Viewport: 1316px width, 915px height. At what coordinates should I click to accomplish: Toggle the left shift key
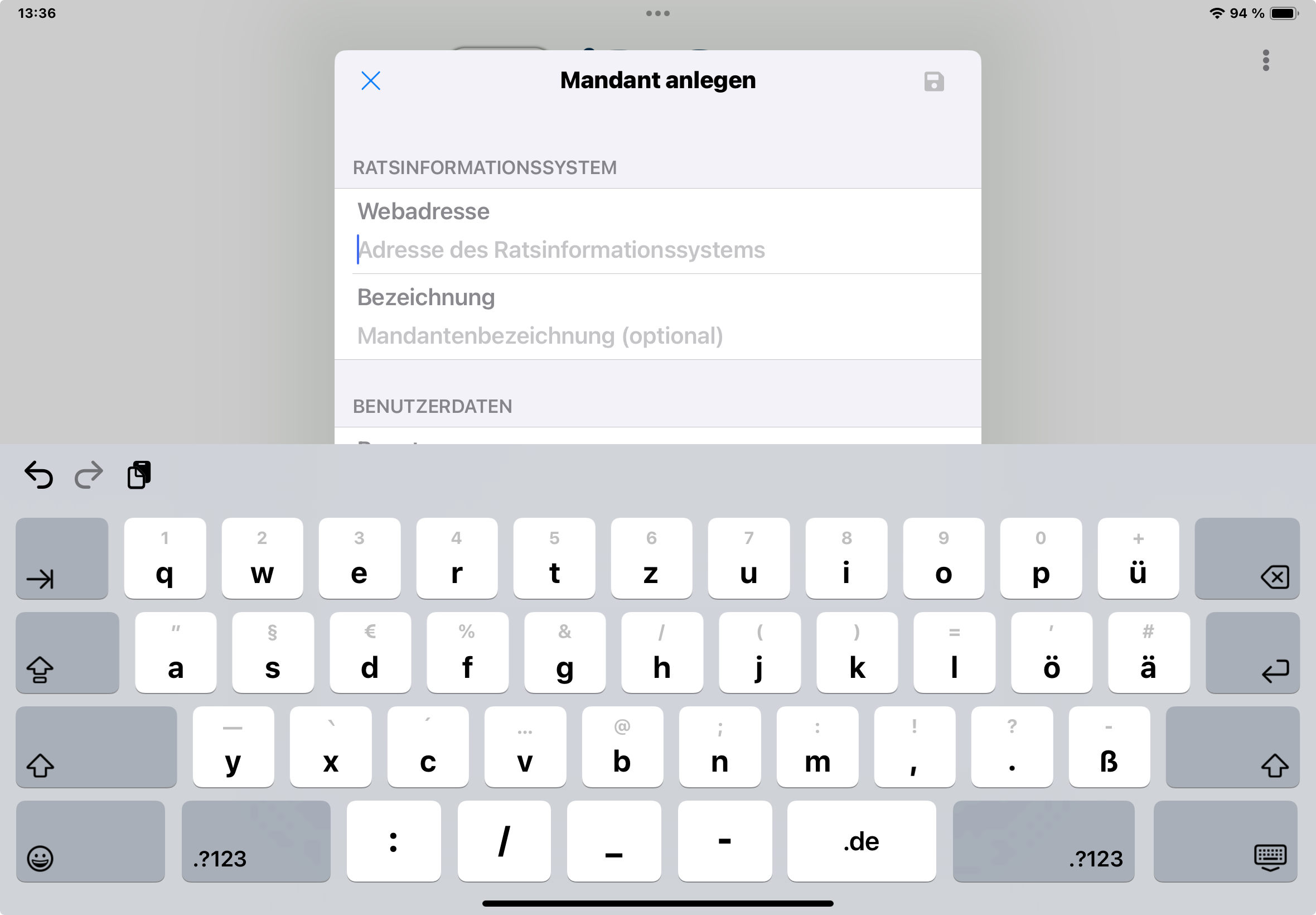96,747
